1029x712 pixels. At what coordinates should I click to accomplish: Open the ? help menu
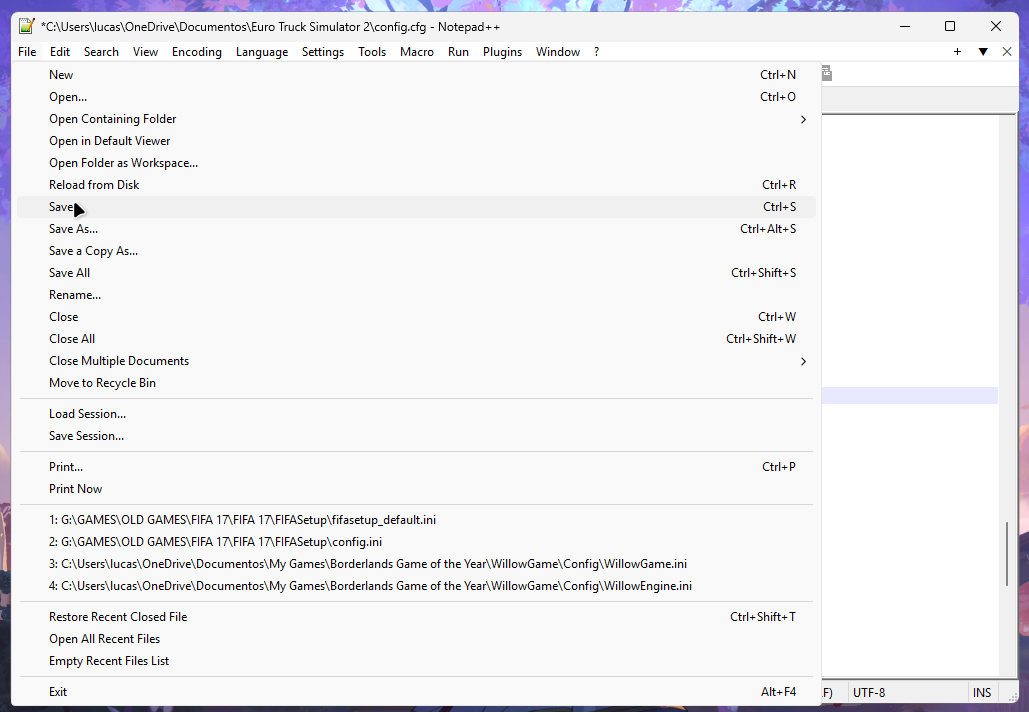click(x=597, y=52)
